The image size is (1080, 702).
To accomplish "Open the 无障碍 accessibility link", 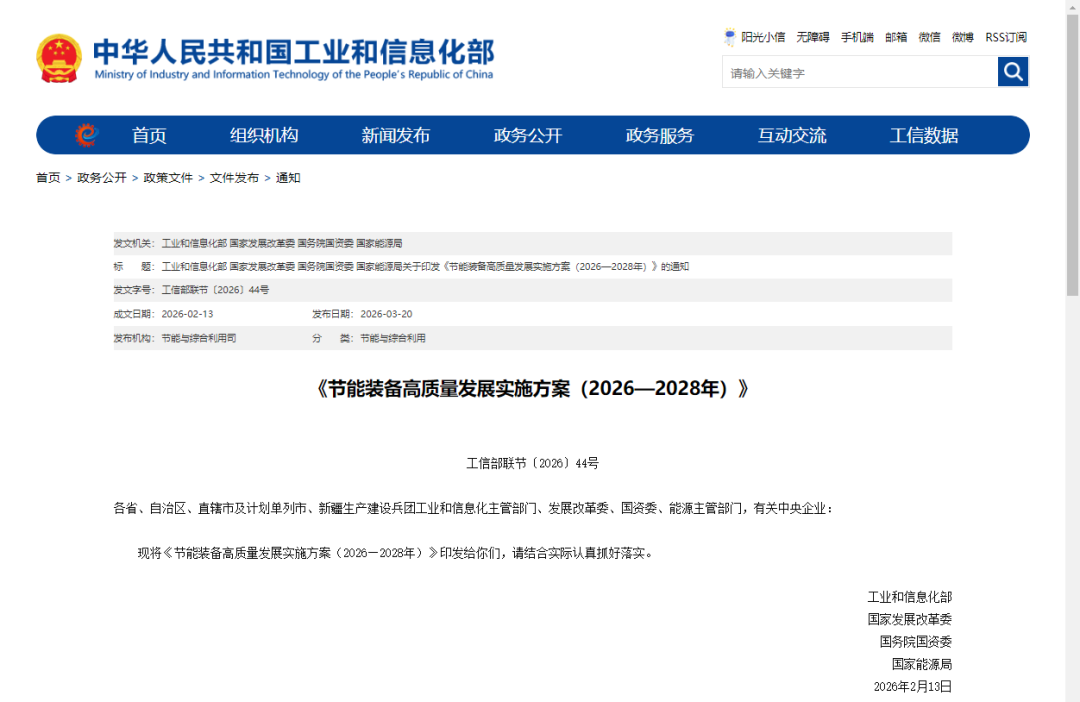I will [x=813, y=37].
